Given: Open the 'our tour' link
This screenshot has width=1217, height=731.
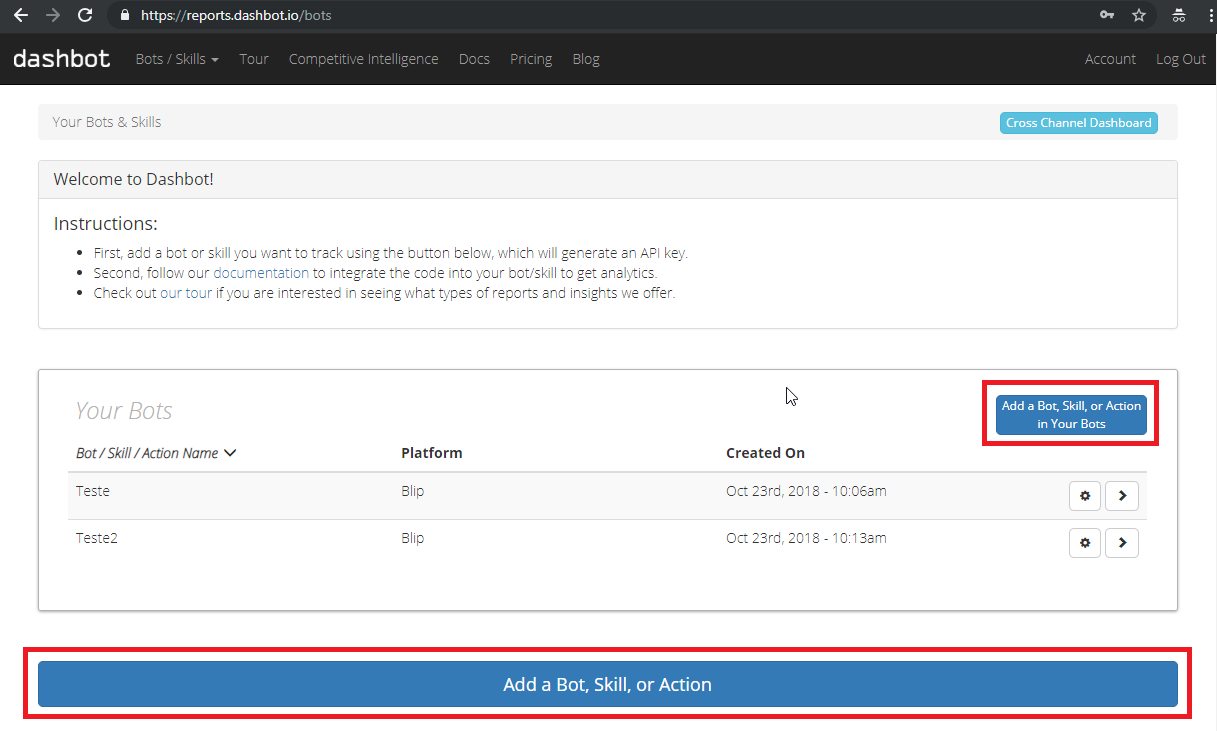Looking at the screenshot, I should point(186,293).
